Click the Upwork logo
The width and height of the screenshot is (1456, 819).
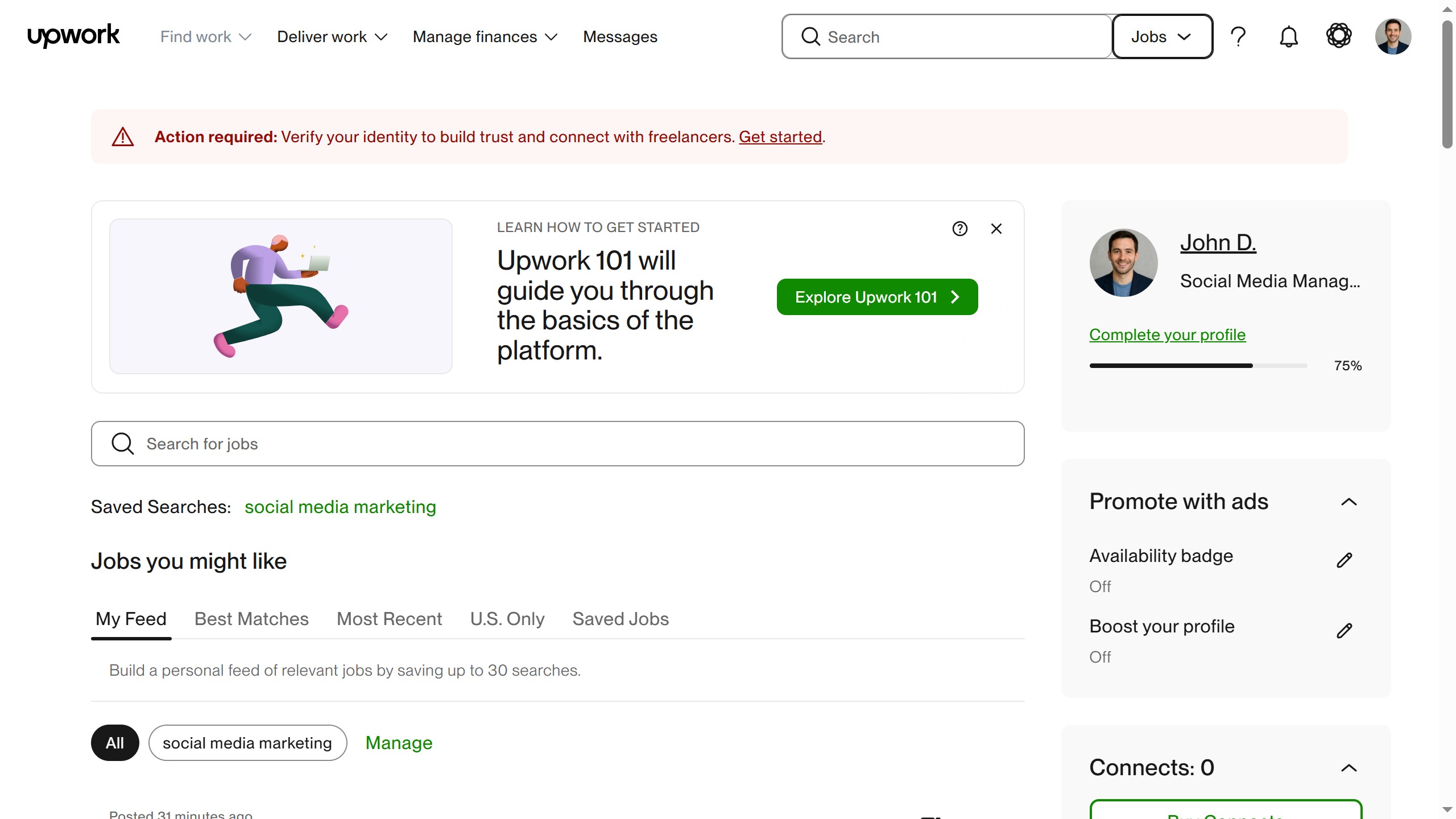coord(73,35)
